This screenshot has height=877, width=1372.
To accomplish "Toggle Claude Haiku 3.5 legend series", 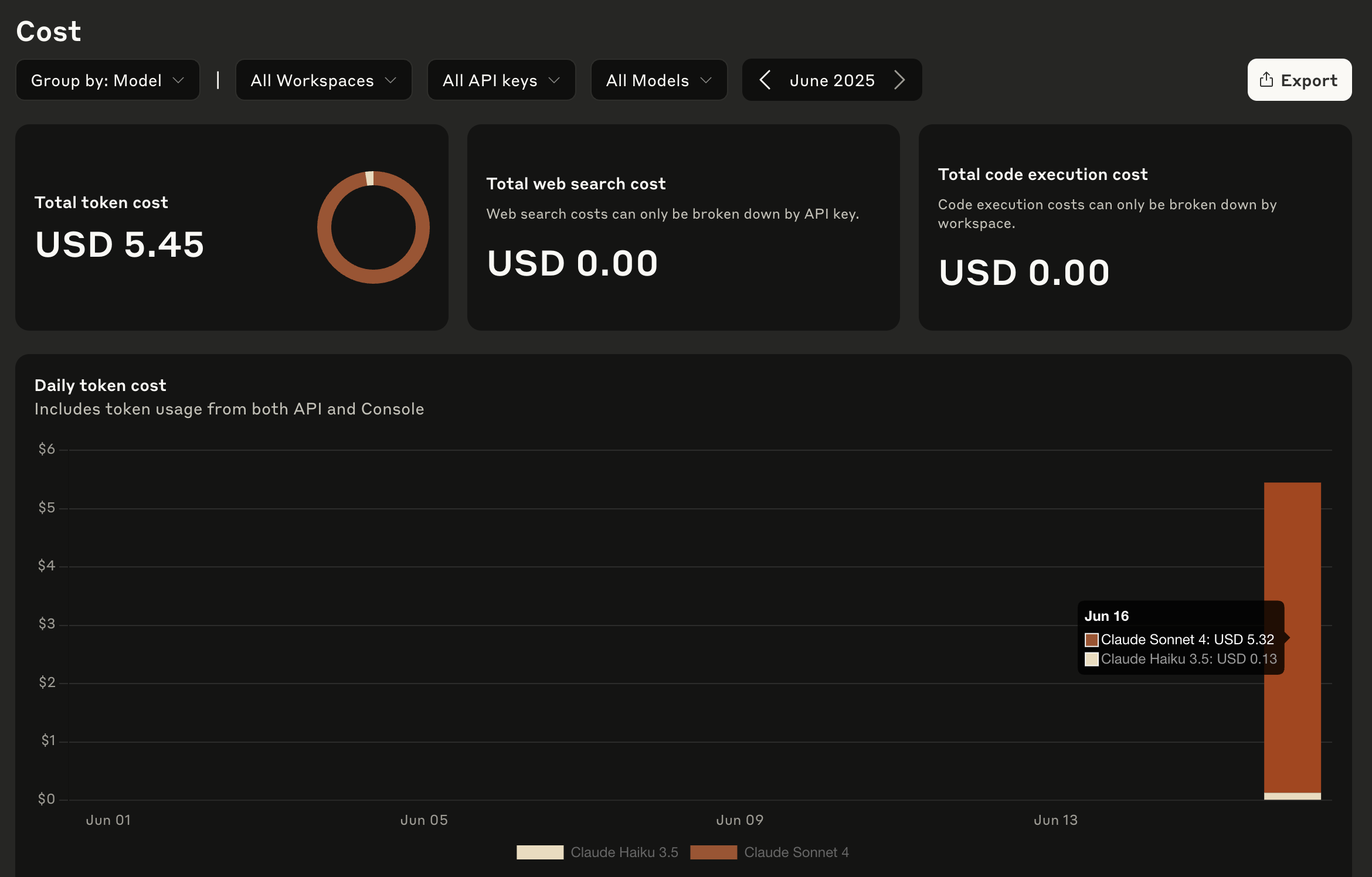I will [x=624, y=852].
